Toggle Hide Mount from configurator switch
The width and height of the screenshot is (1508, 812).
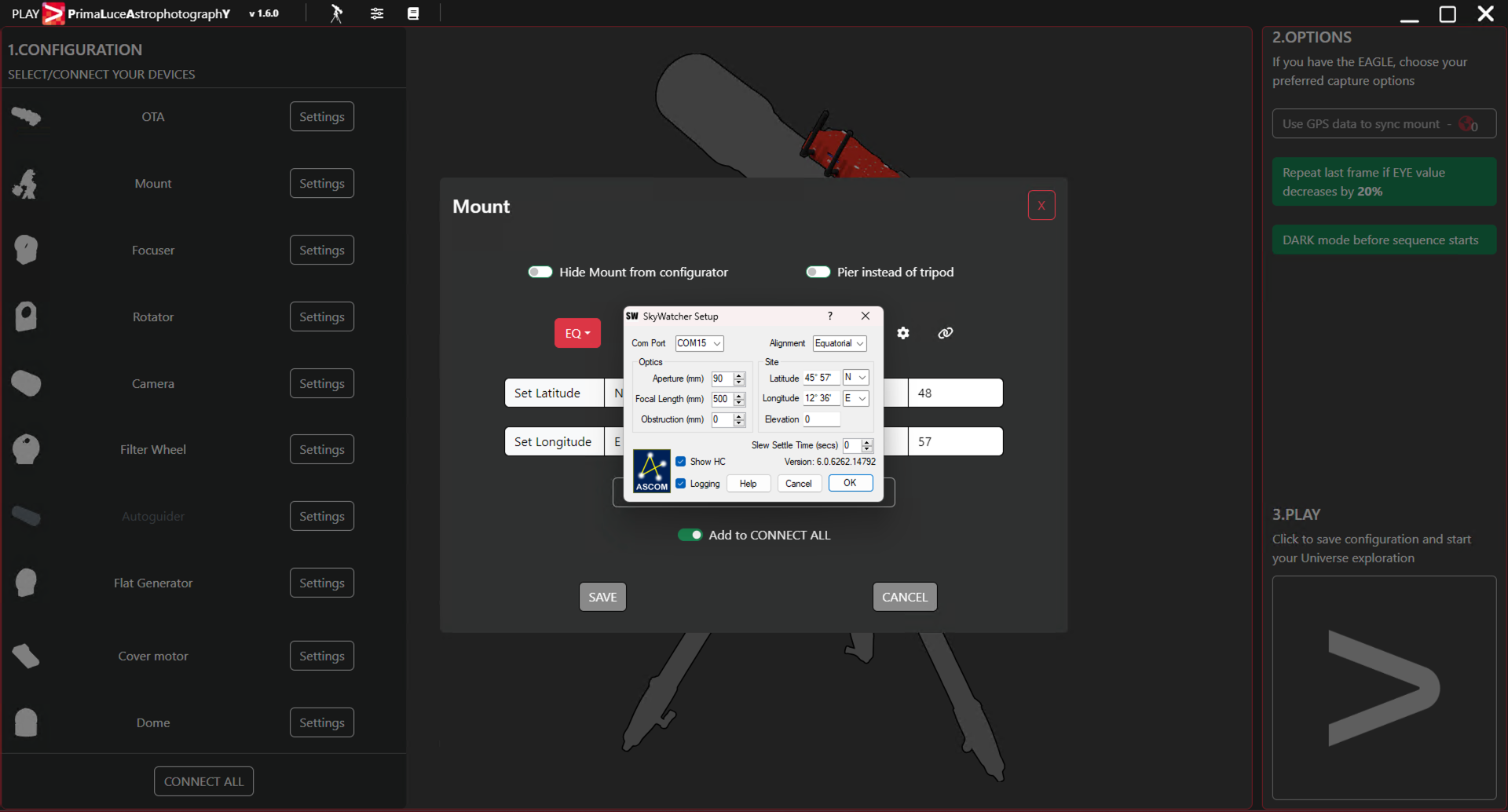[x=540, y=272]
